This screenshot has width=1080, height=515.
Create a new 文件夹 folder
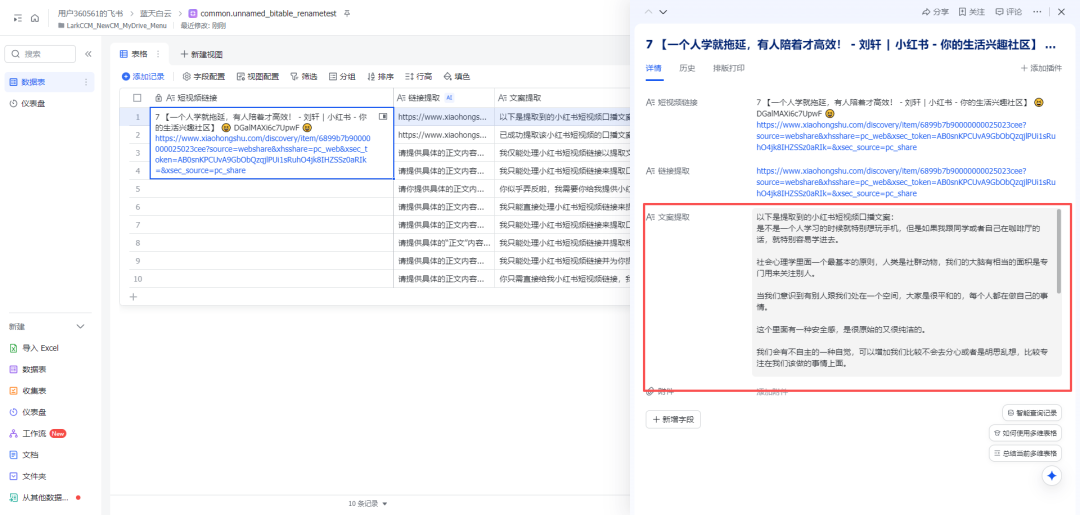(x=28, y=476)
